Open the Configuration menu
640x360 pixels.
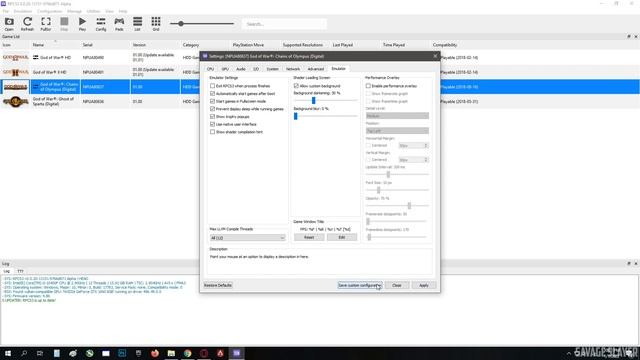pos(49,11)
